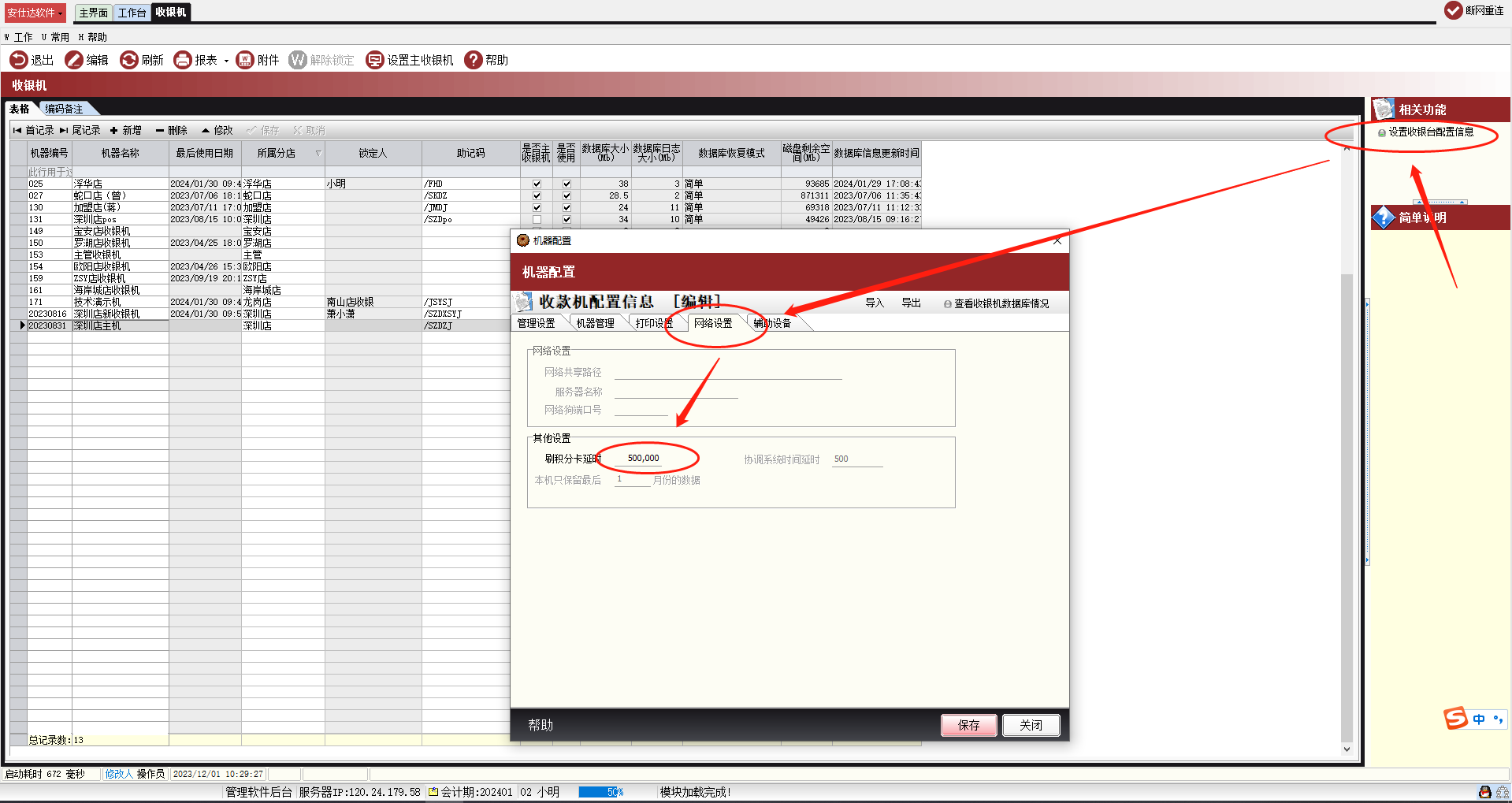The image size is (1512, 803).
Task: Toggle 是否主收银机 checkbox for 浮华店 row
Action: (x=537, y=184)
